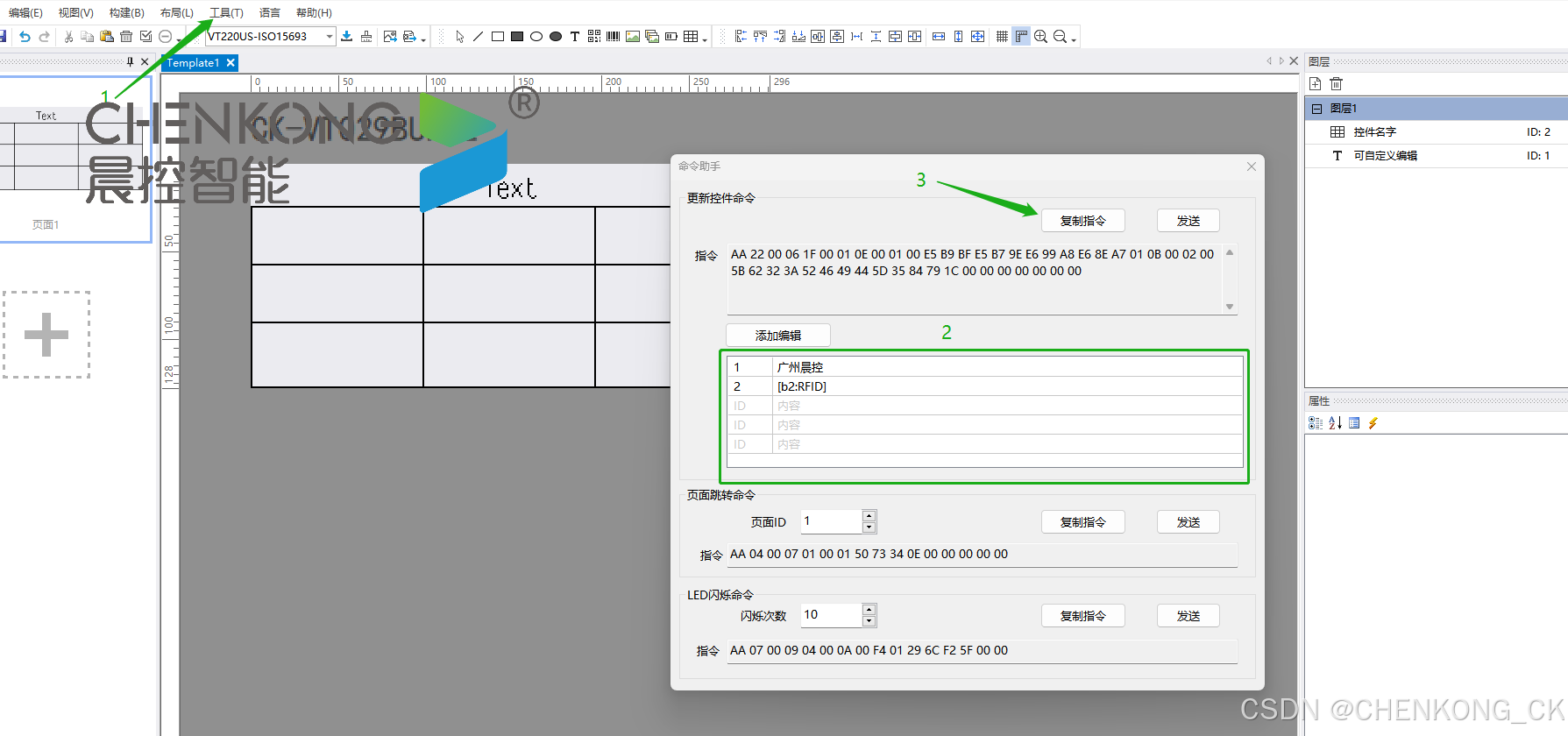Click the add new layer icon
The image size is (1568, 736).
click(1316, 84)
